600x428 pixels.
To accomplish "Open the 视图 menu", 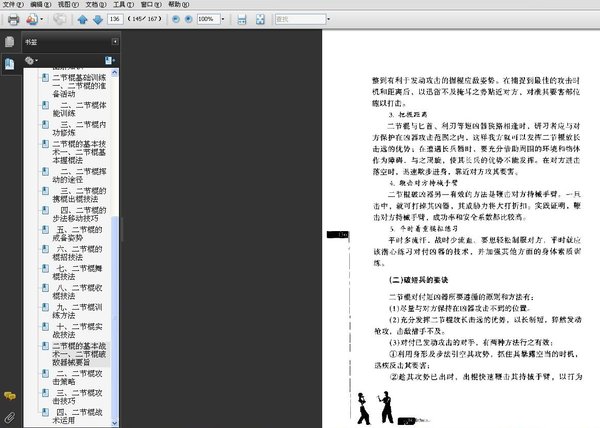I will [68, 4].
